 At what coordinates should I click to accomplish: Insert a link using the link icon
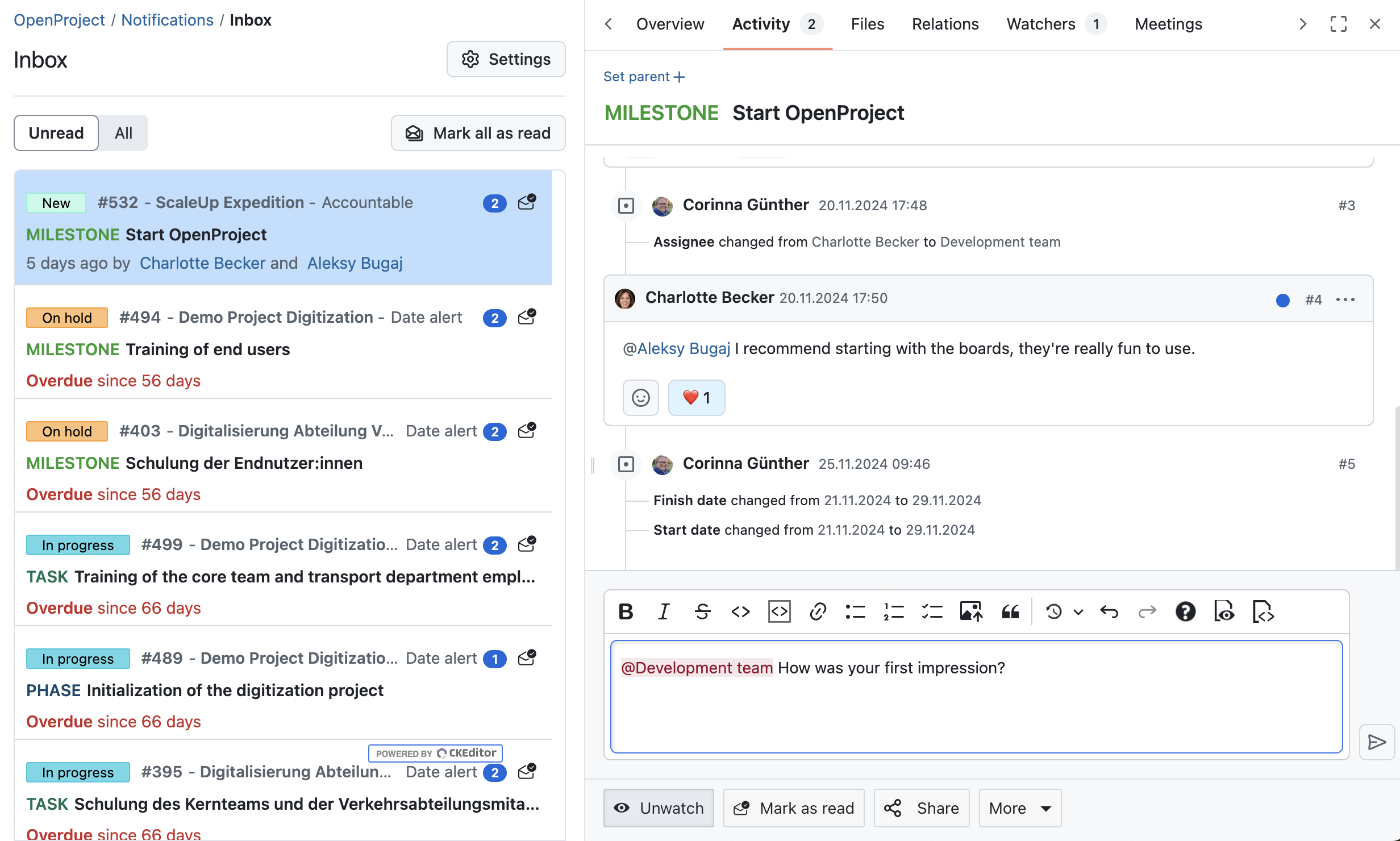coord(818,611)
